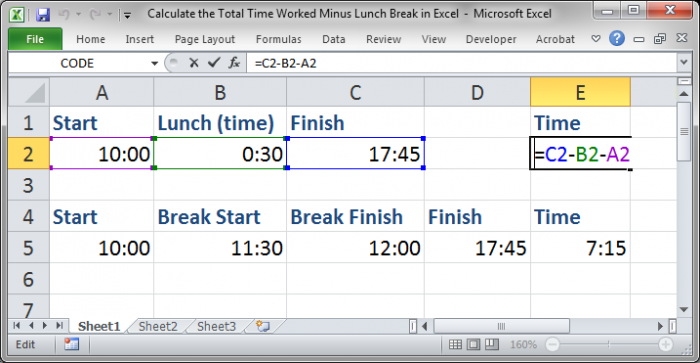This screenshot has height=363, width=700.
Task: Open the Formulas ribbon tab
Action: click(279, 39)
